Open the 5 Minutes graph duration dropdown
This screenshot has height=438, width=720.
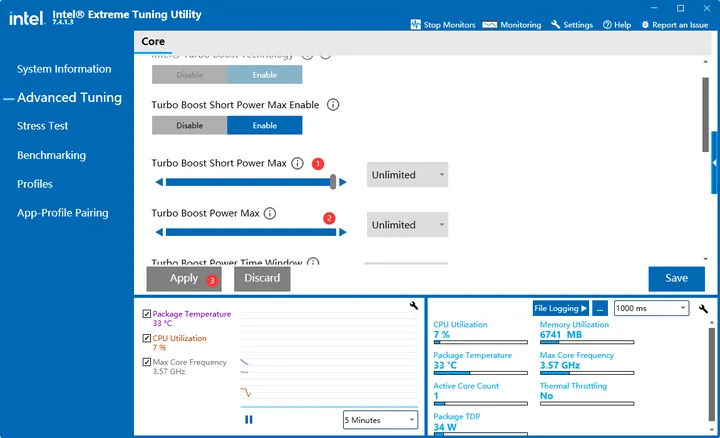(x=380, y=420)
